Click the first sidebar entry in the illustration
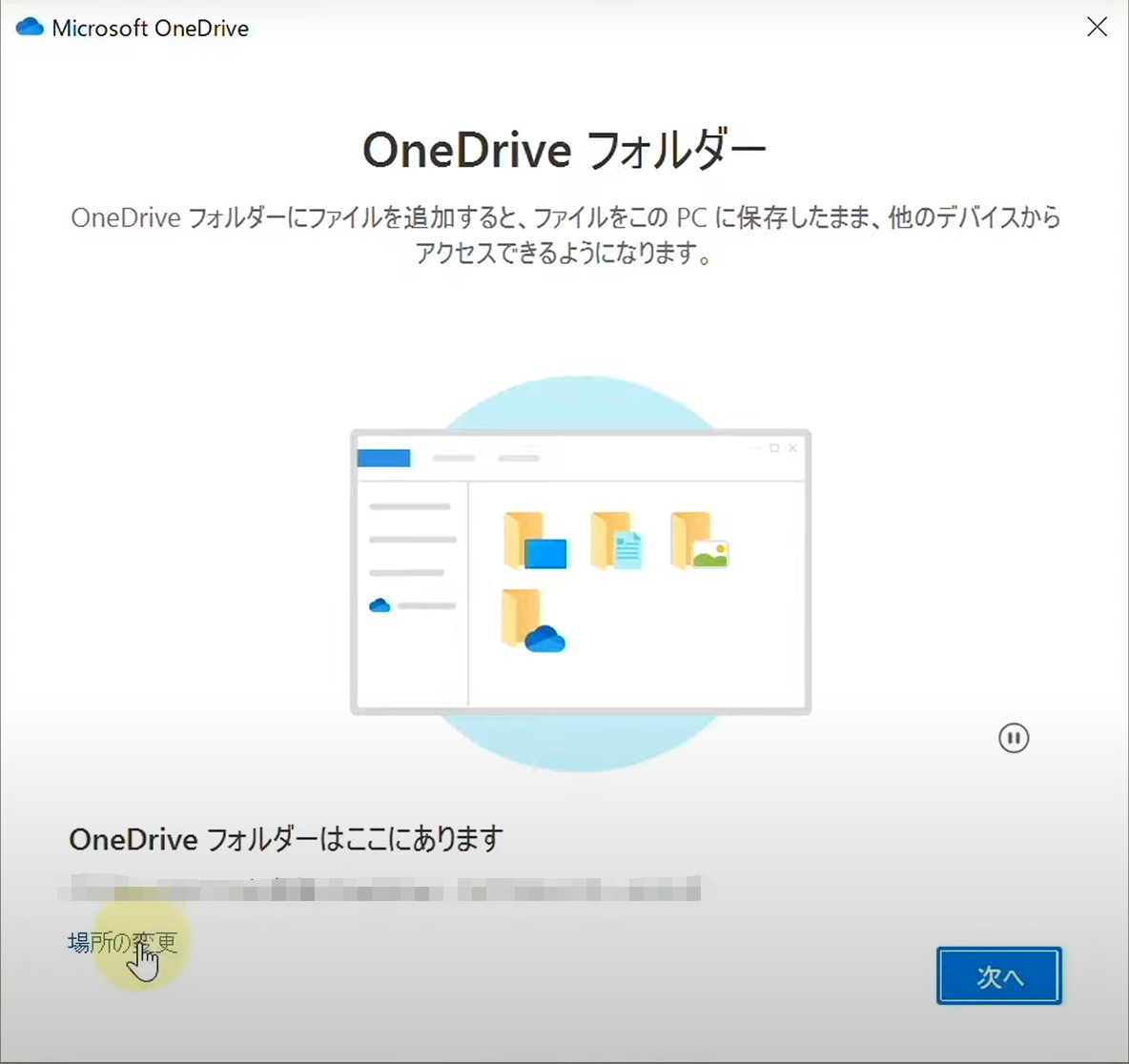The width and height of the screenshot is (1129, 1064). pyautogui.click(x=410, y=505)
